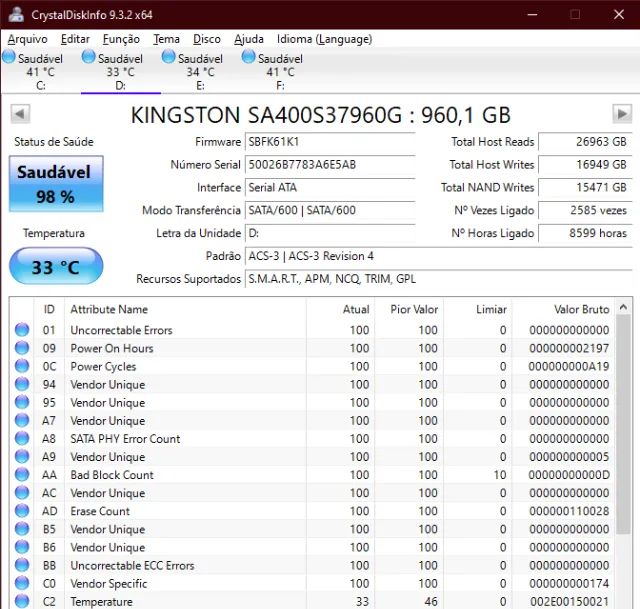Open the Função menu
Viewport: 640px width, 609px height.
pos(121,39)
